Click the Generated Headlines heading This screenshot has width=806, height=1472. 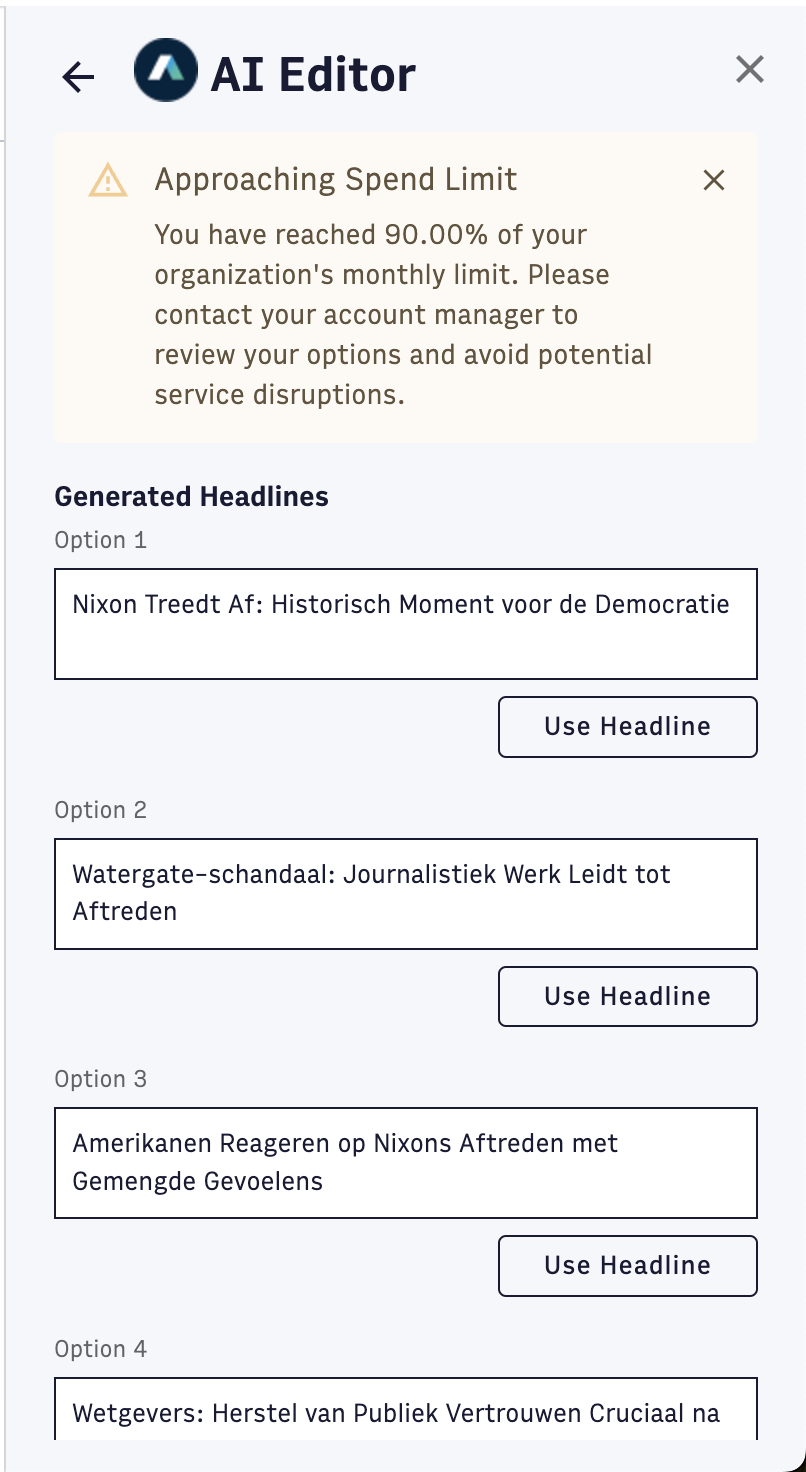(x=191, y=496)
